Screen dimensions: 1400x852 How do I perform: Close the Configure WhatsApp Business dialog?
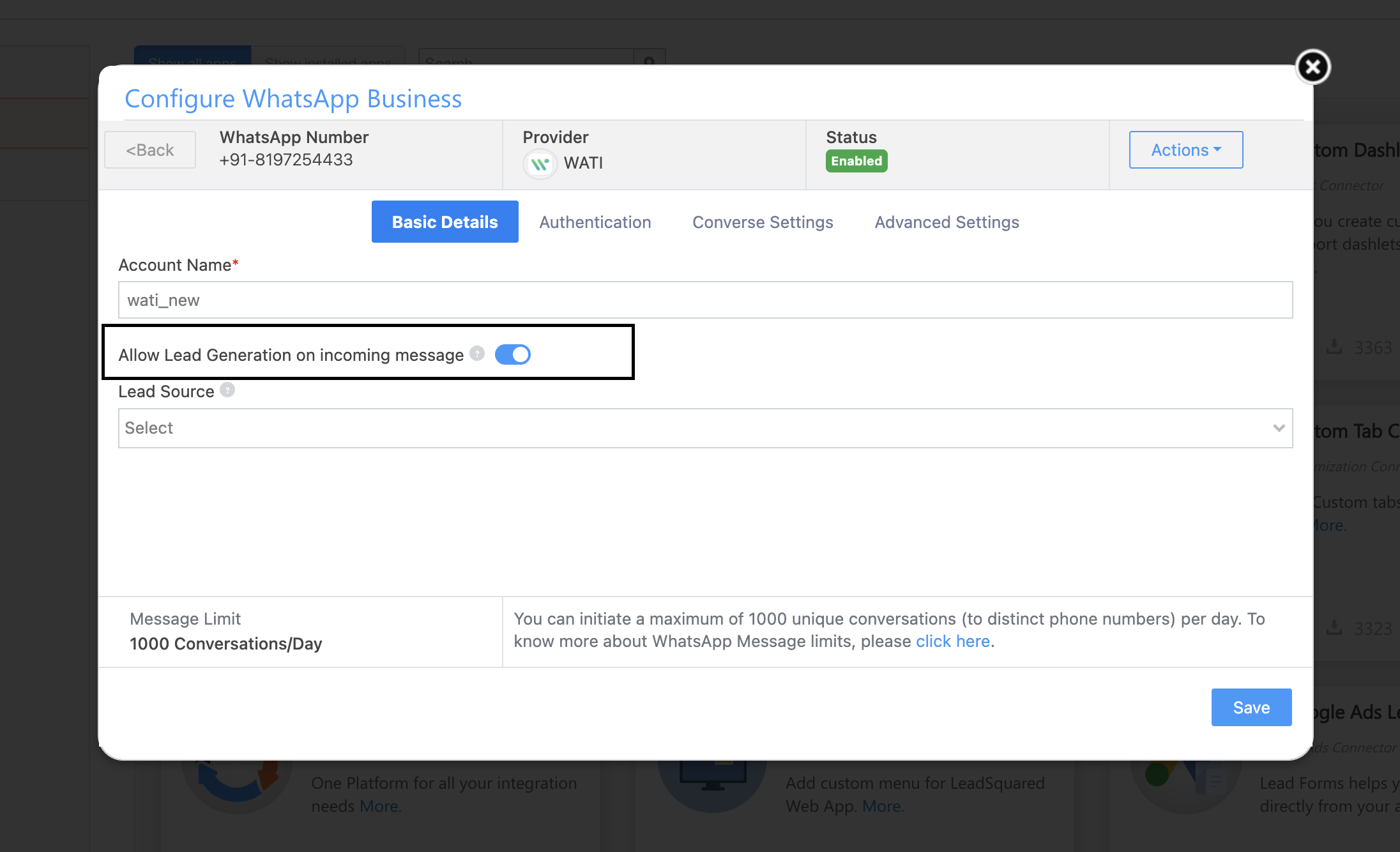coord(1312,67)
